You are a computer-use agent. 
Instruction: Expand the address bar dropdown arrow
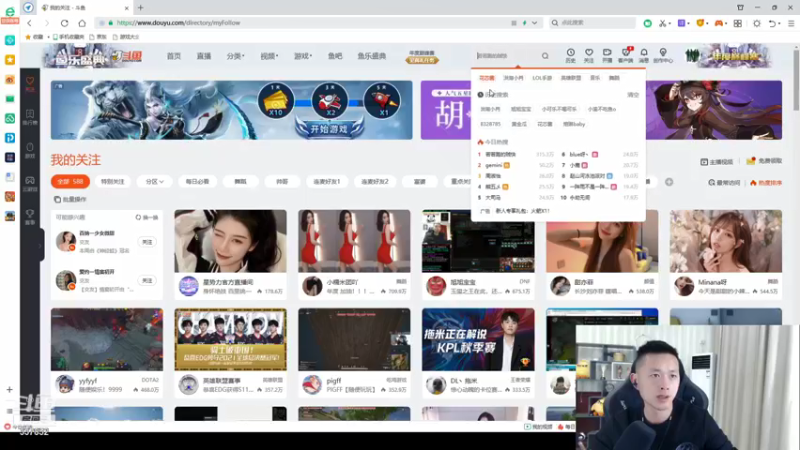[x=534, y=23]
